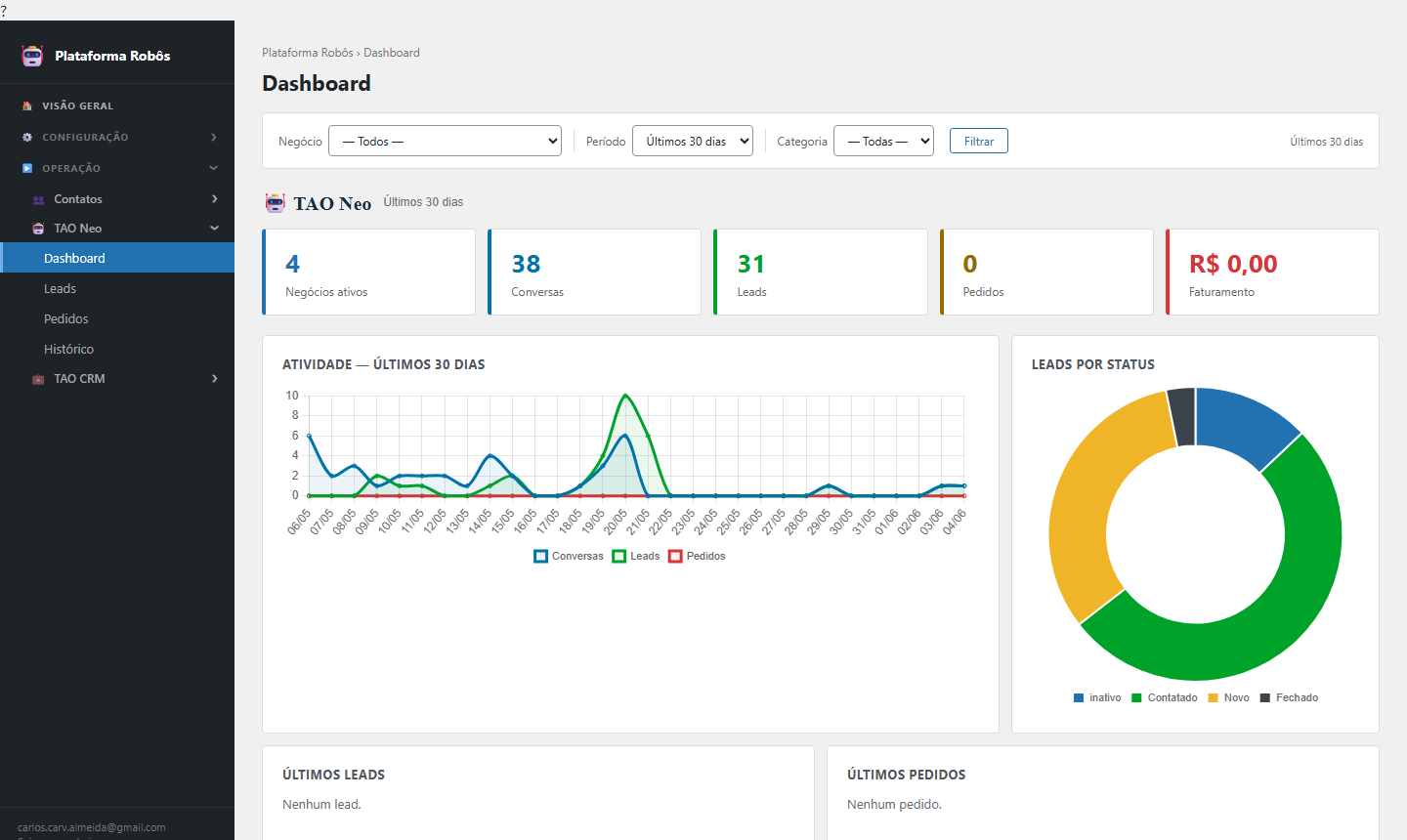Screen dimensions: 1407x840
Task: Open the Período dropdown
Action: coord(693,141)
